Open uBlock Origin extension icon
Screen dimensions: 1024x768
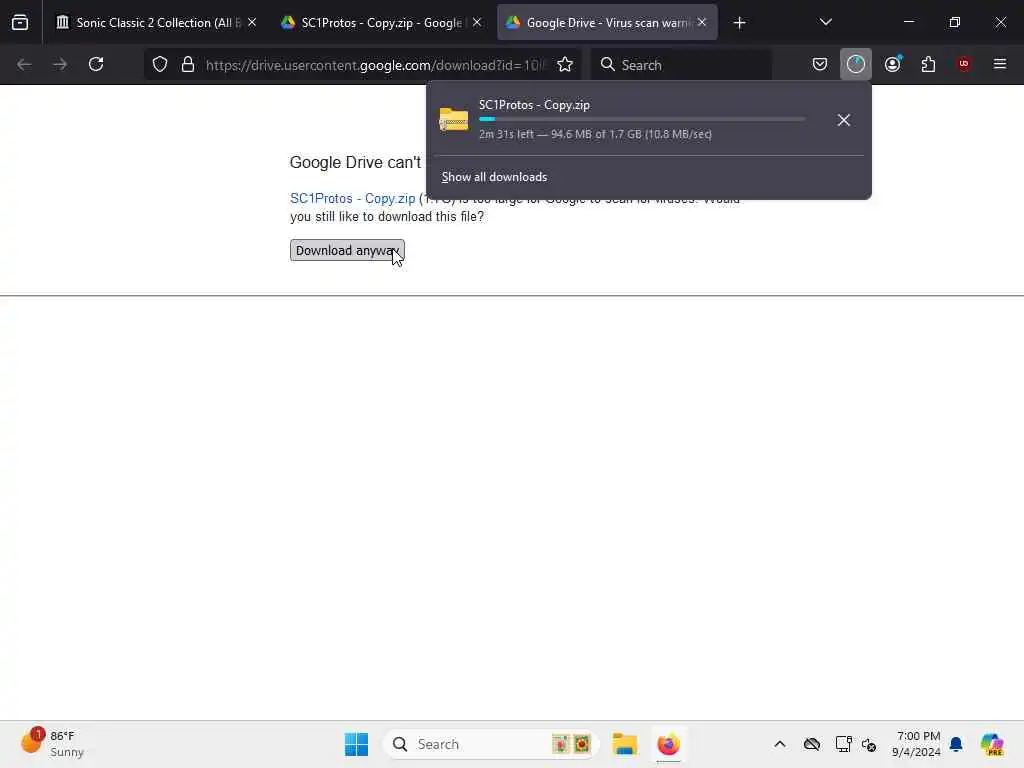point(964,64)
